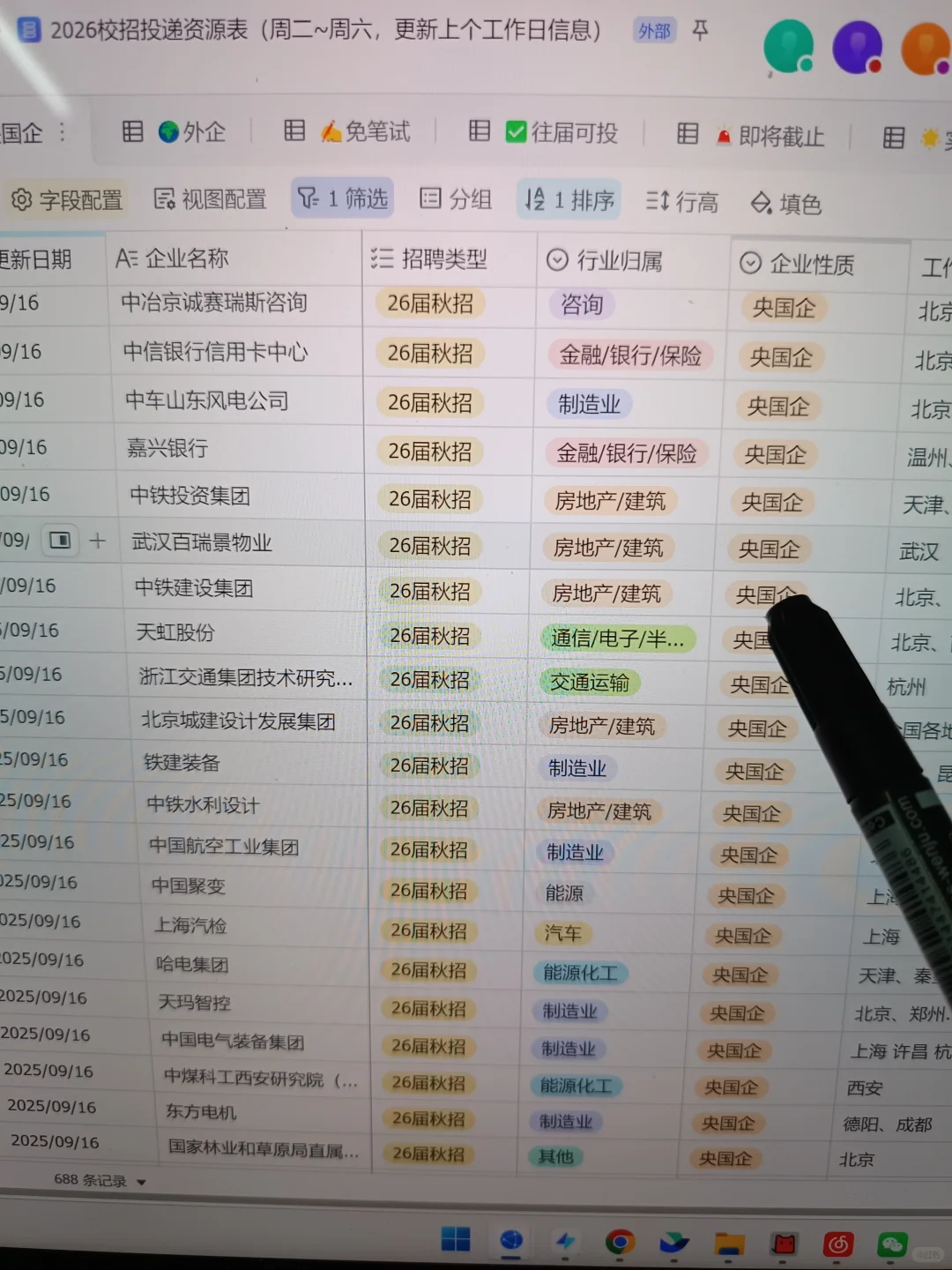Open 视图配置 view settings
Screen dimensions: 952x1270
tap(210, 199)
